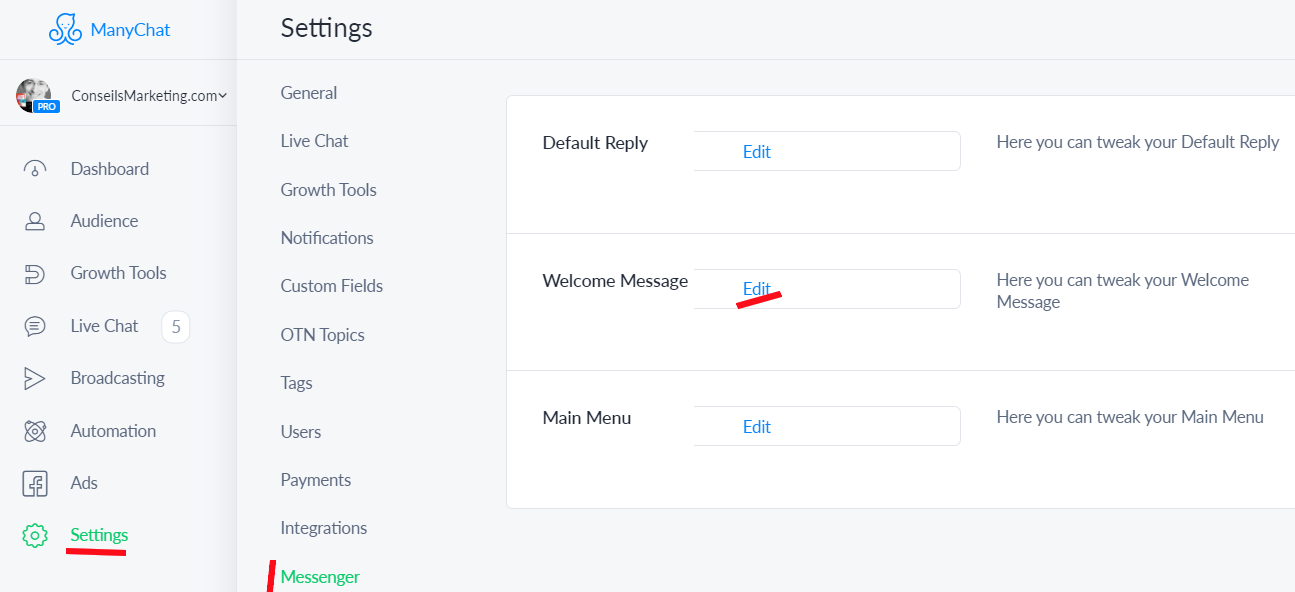The height and width of the screenshot is (592, 1295).
Task: Click the Live Chat unread count badge
Action: click(x=176, y=326)
